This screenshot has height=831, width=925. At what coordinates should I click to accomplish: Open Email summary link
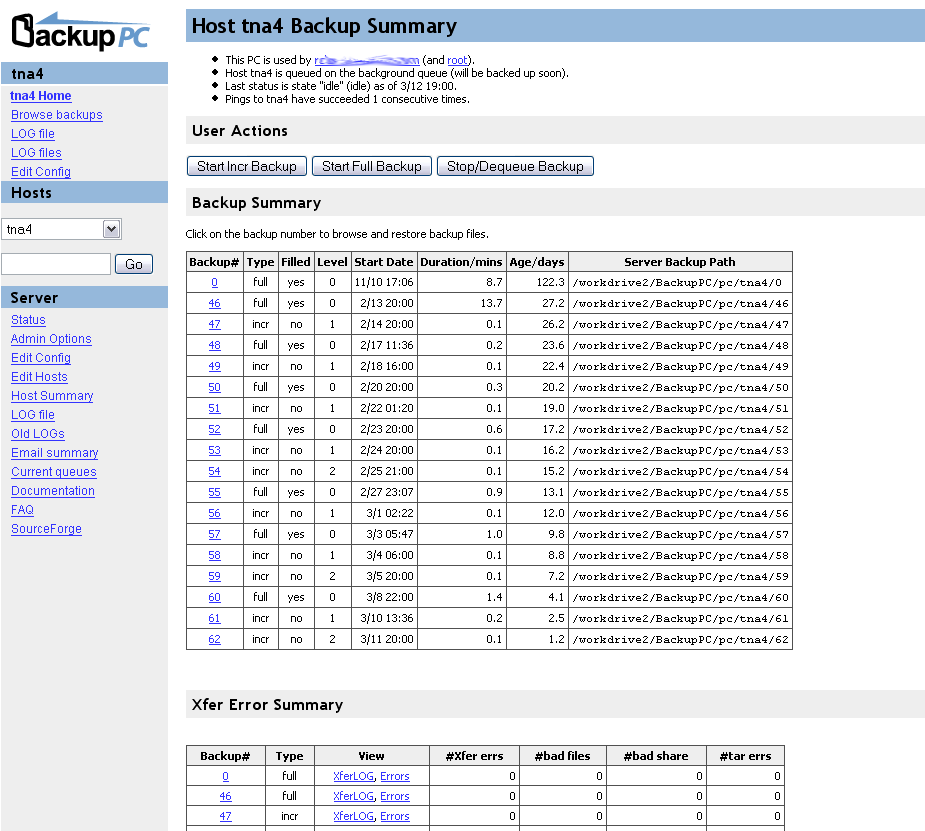(54, 452)
